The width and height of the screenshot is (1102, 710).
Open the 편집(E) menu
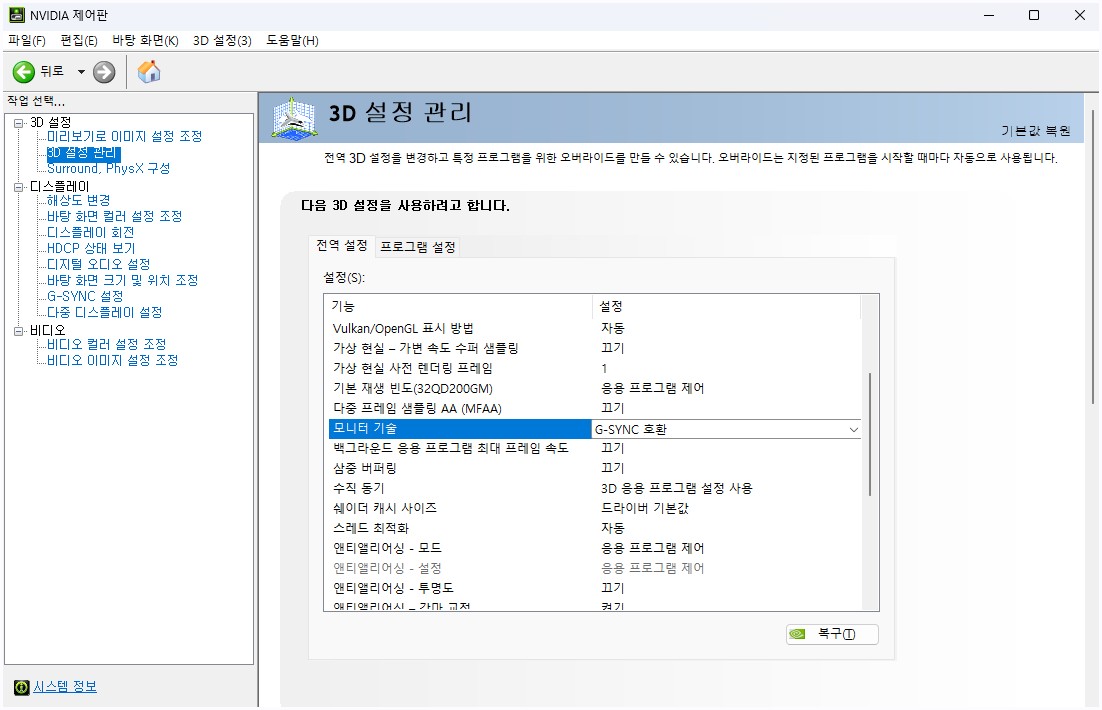[x=79, y=41]
